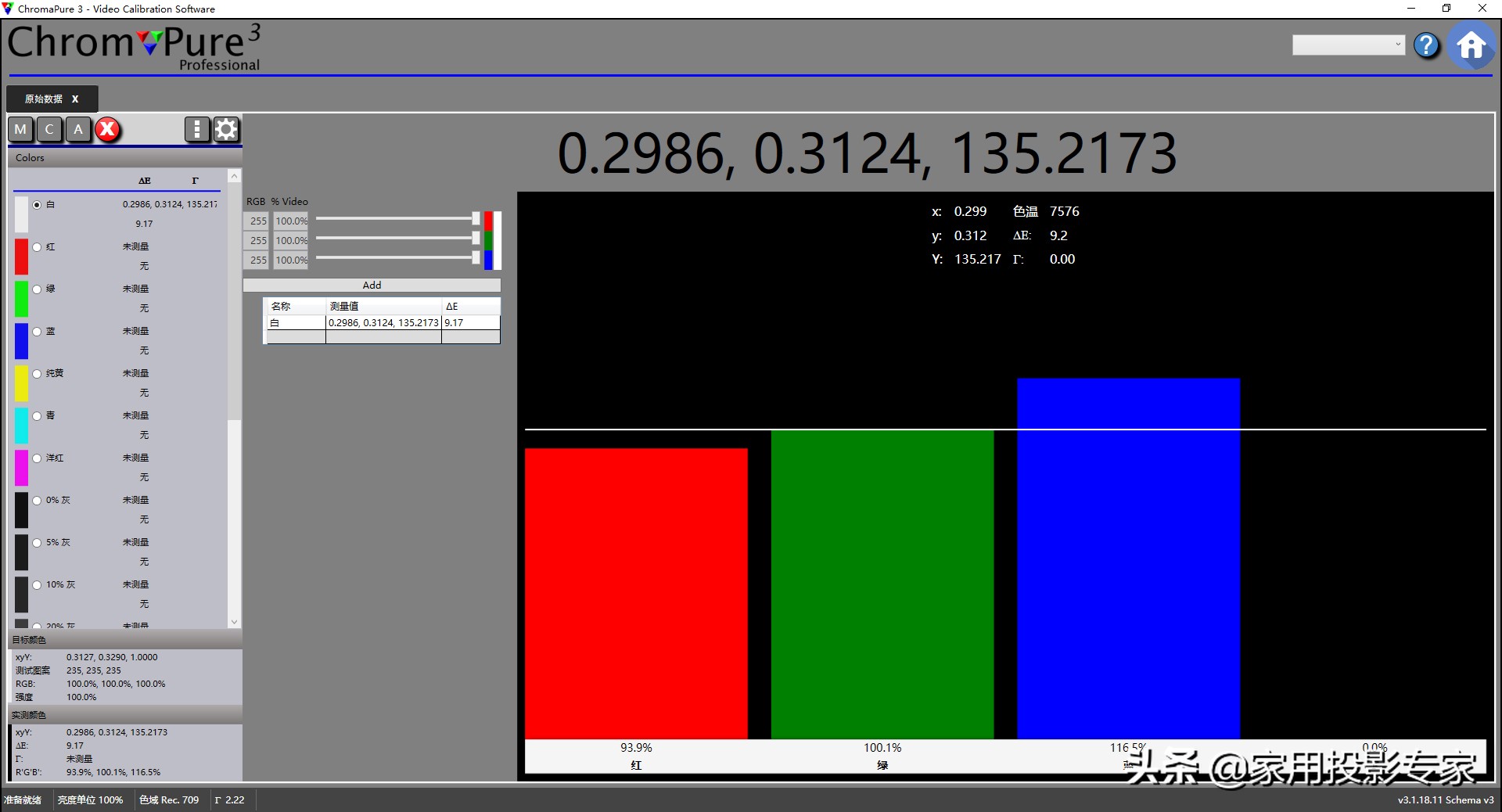Click the yellow color swatch in list
This screenshot has height=812, width=1502.
pyautogui.click(x=21, y=383)
